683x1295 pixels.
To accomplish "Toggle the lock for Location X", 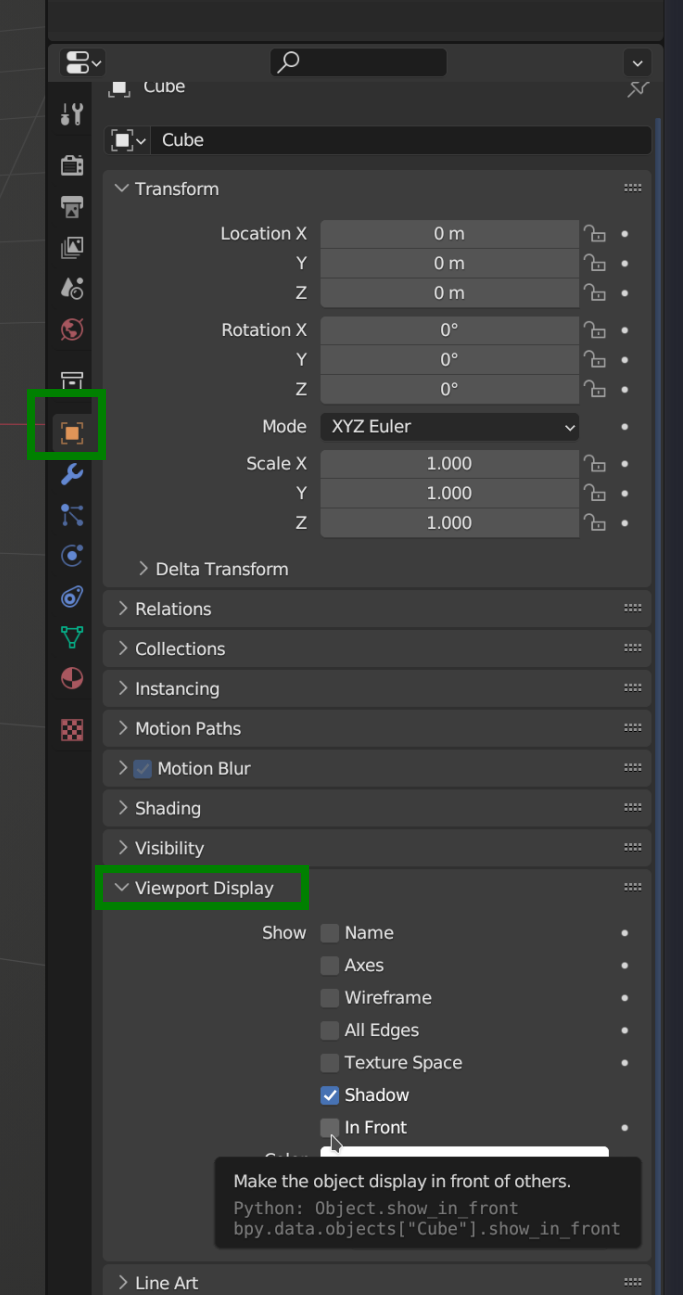I will tap(595, 234).
